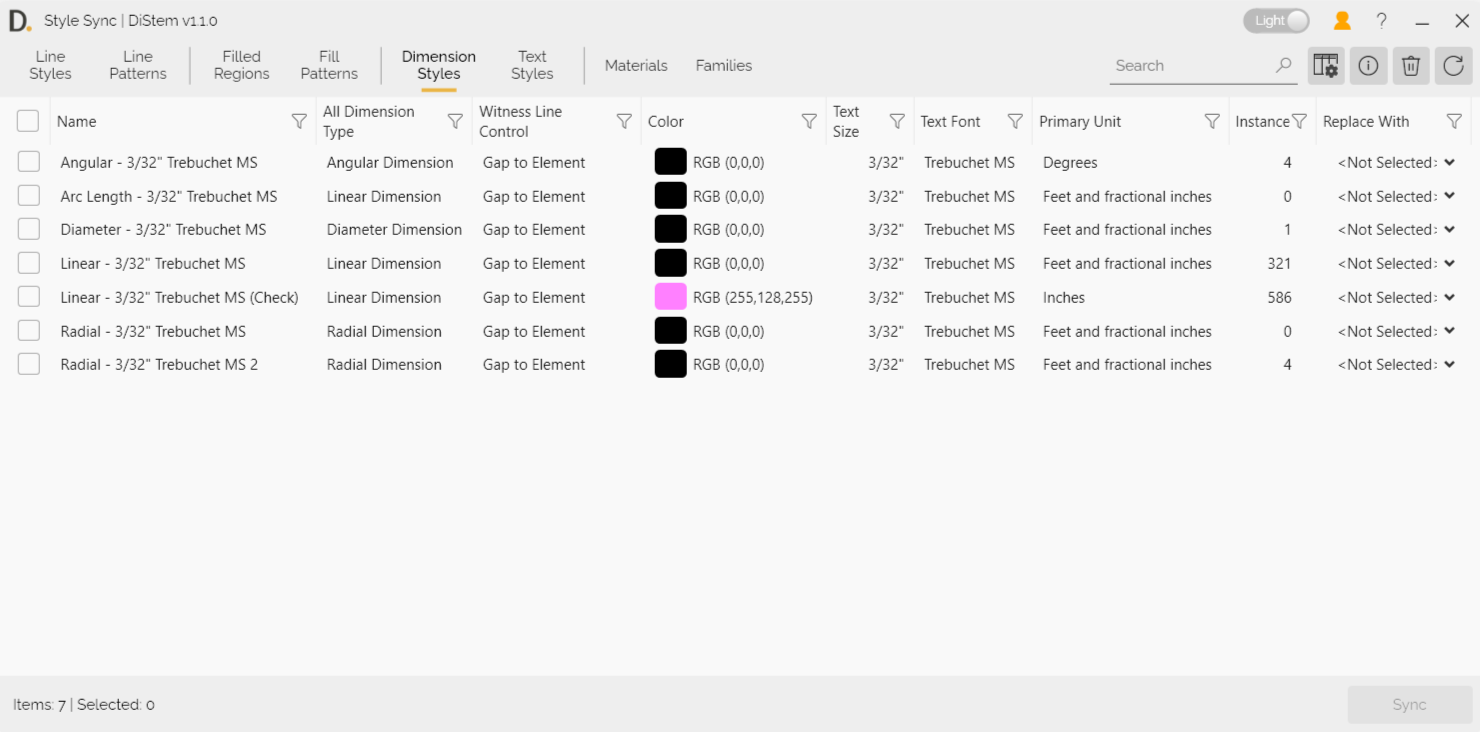1480x732 pixels.
Task: Open help question mark icon
Action: 1381,21
